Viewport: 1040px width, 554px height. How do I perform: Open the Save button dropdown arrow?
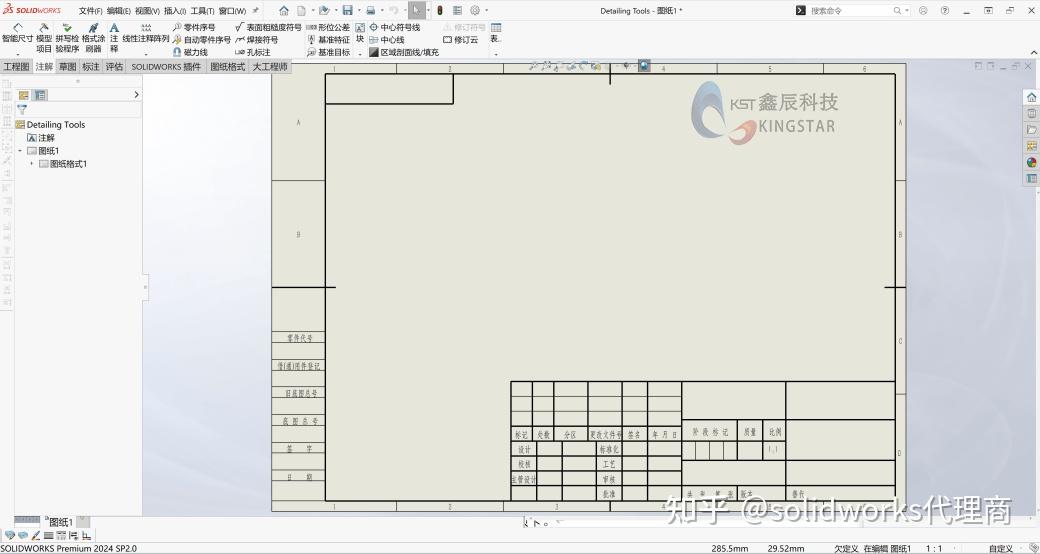coord(358,11)
